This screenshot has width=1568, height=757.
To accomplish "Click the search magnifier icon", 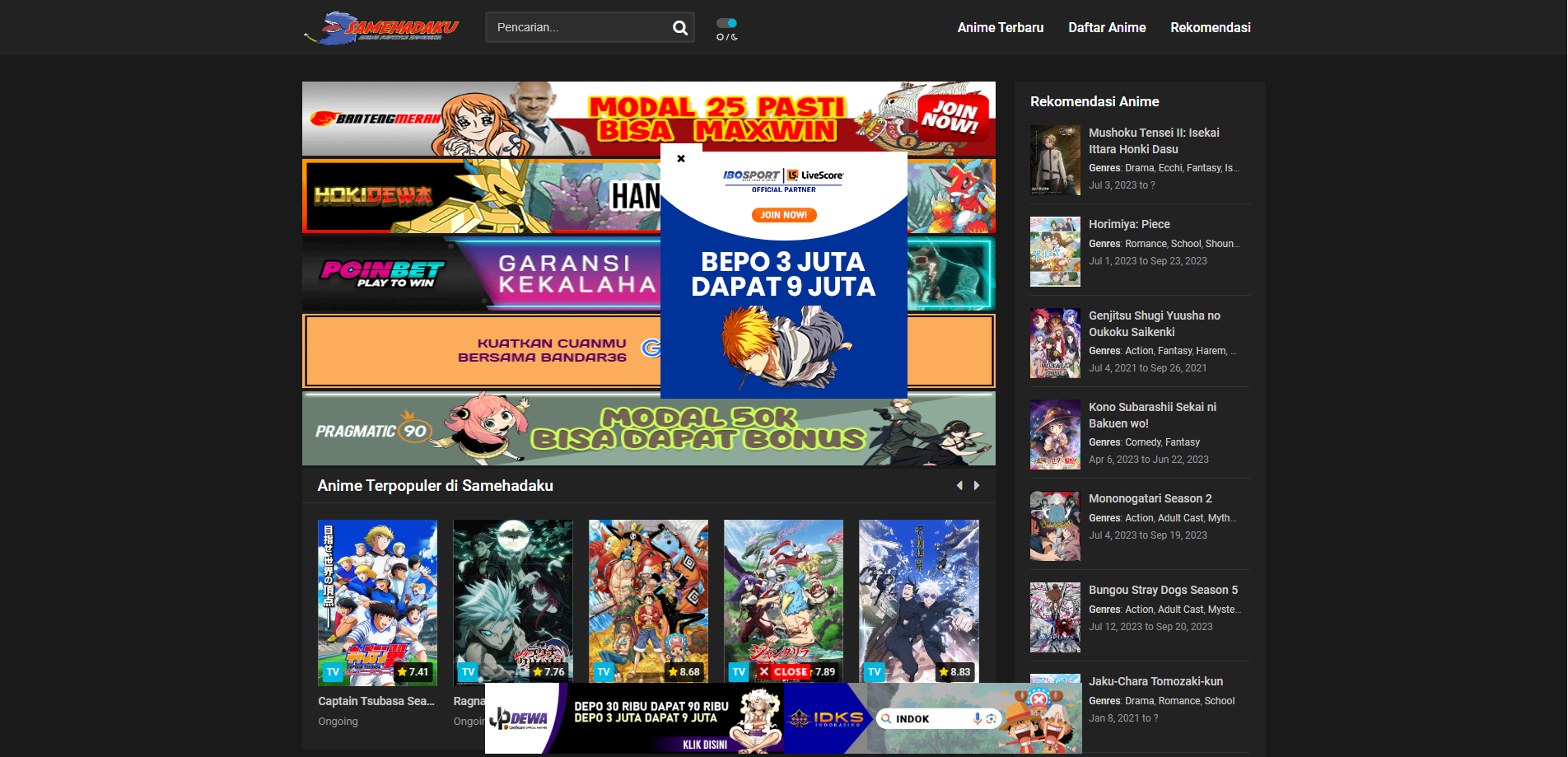I will click(679, 28).
